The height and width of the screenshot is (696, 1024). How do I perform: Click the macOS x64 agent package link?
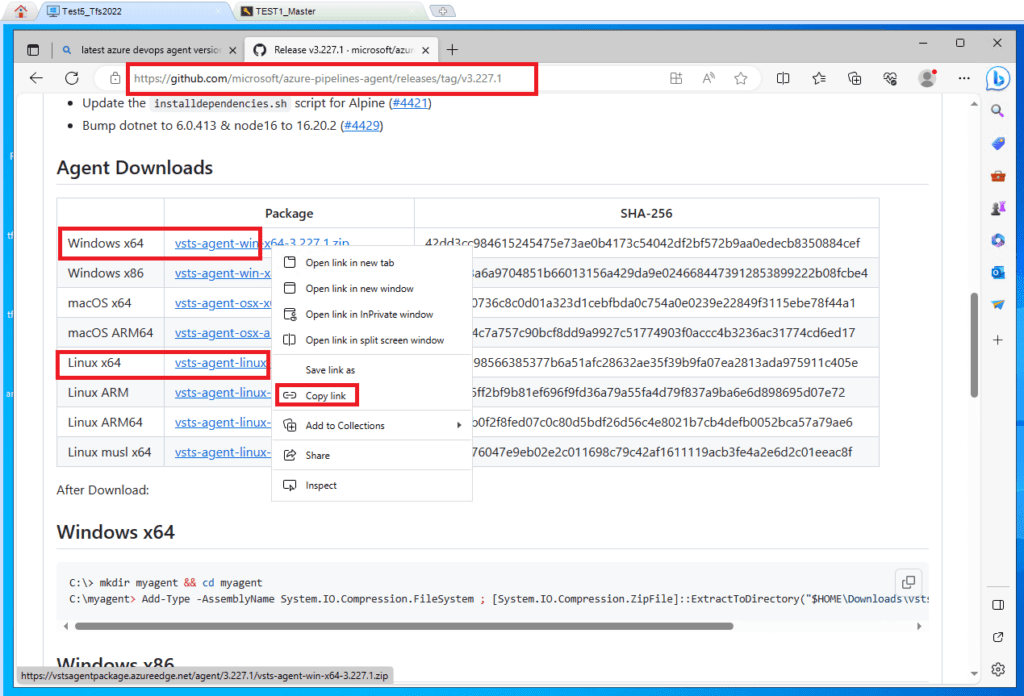(223, 303)
